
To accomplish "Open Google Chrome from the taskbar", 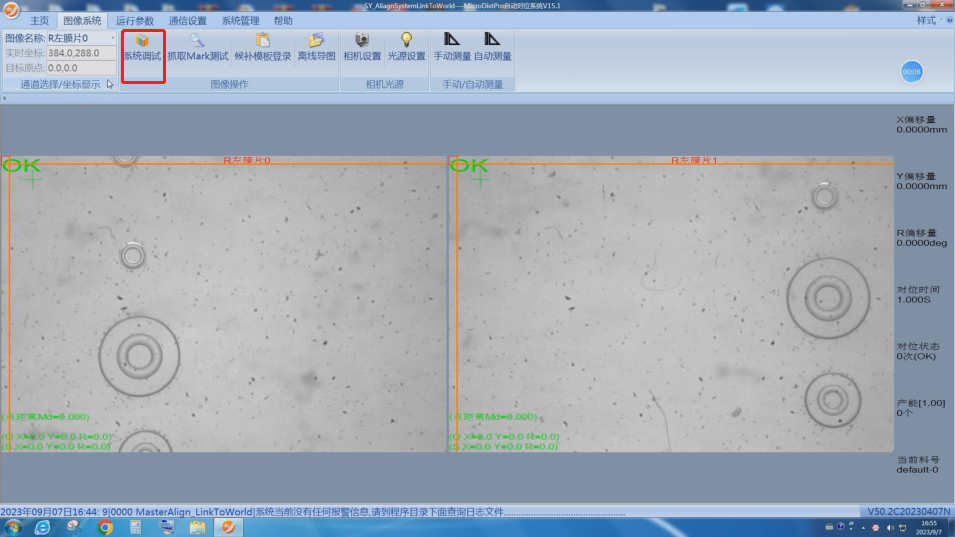I will pos(105,526).
